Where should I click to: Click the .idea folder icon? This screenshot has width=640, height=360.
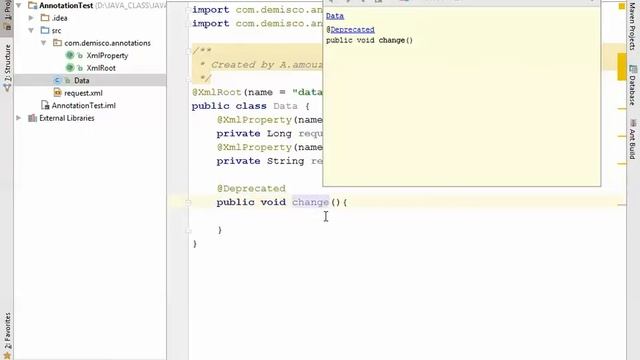(45, 18)
